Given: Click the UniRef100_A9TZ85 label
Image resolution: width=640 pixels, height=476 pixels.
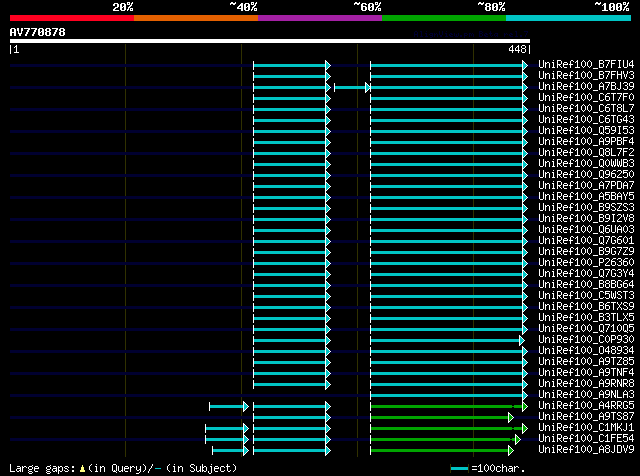Looking at the screenshot, I should [x=586, y=362].
